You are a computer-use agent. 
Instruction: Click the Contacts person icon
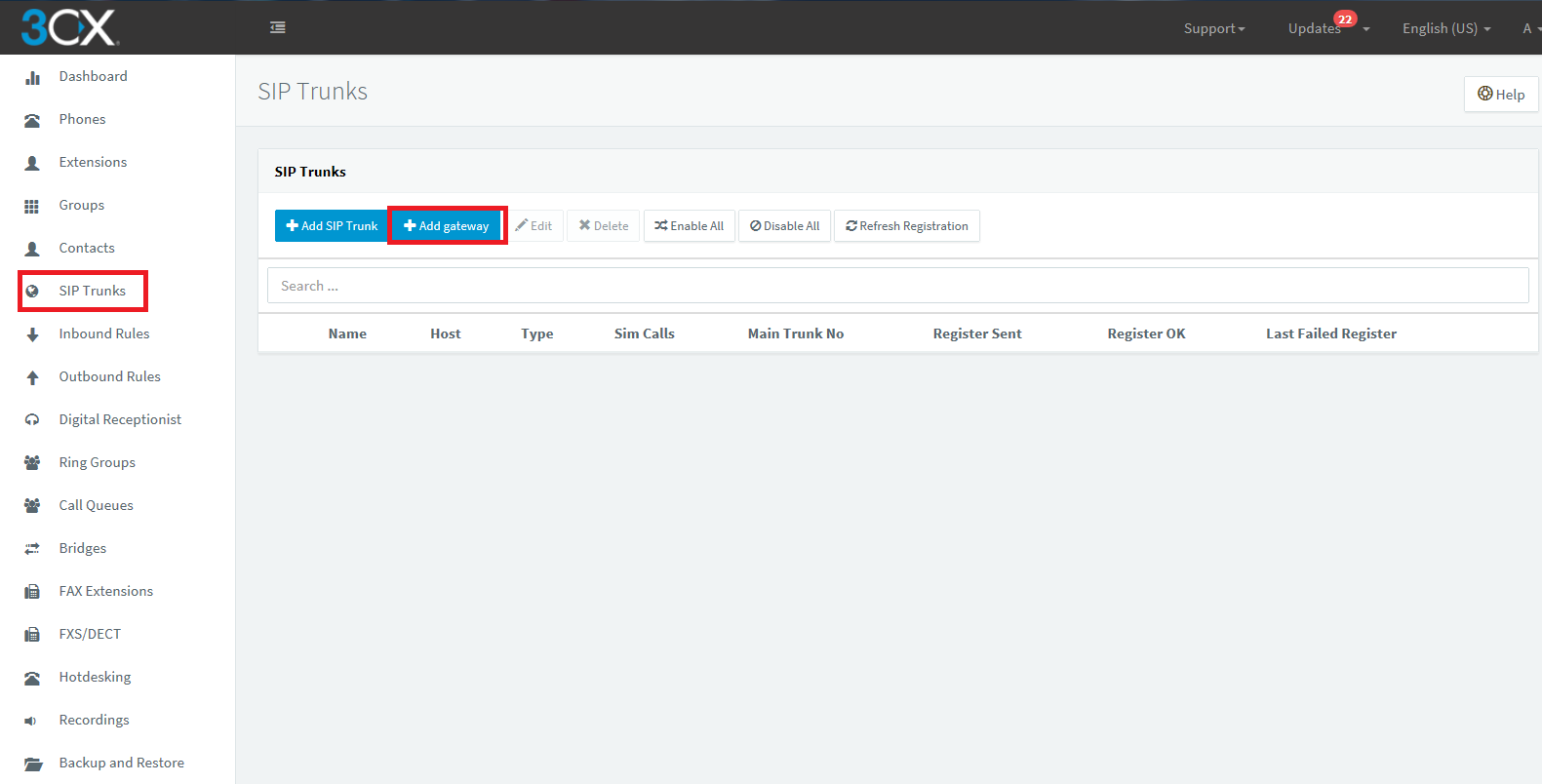tap(32, 249)
